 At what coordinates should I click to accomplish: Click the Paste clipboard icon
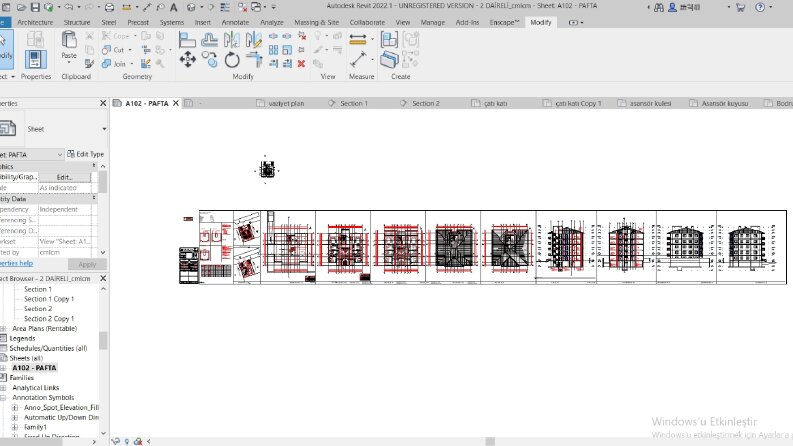click(69, 40)
